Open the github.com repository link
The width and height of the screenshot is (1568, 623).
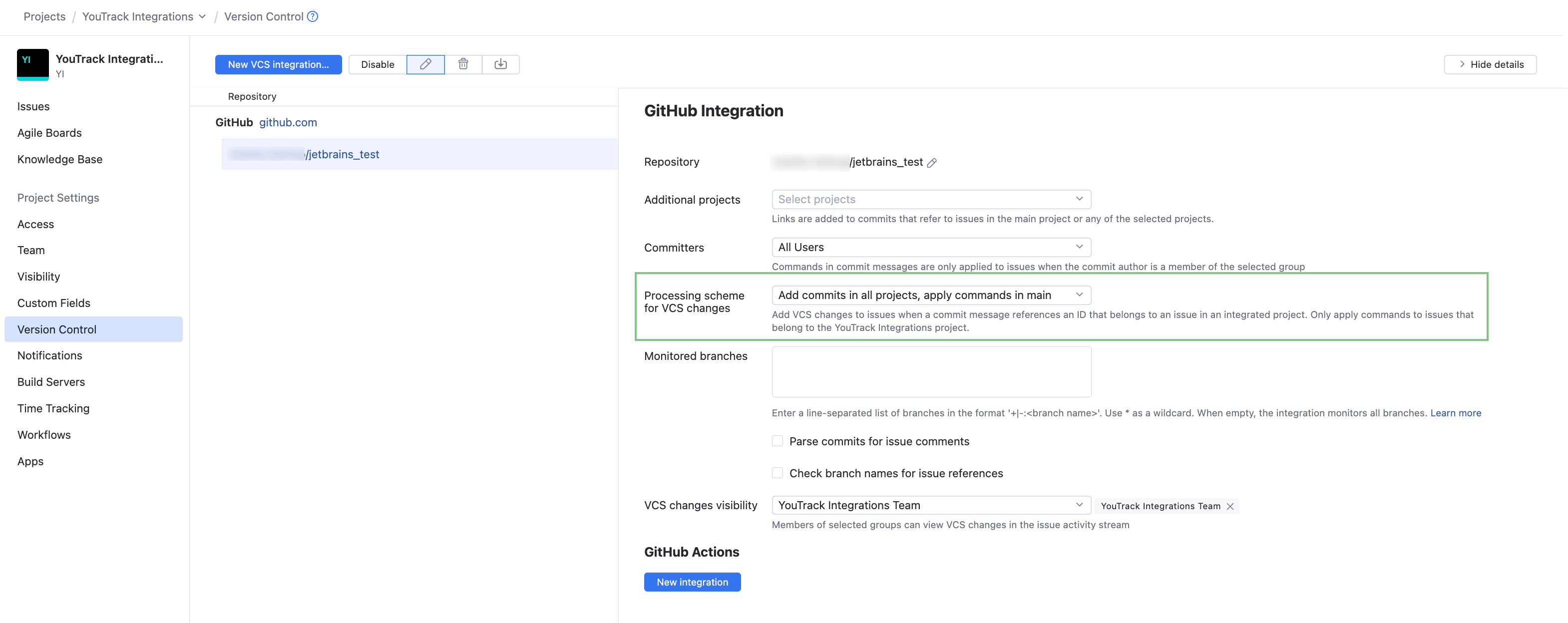[x=288, y=122]
